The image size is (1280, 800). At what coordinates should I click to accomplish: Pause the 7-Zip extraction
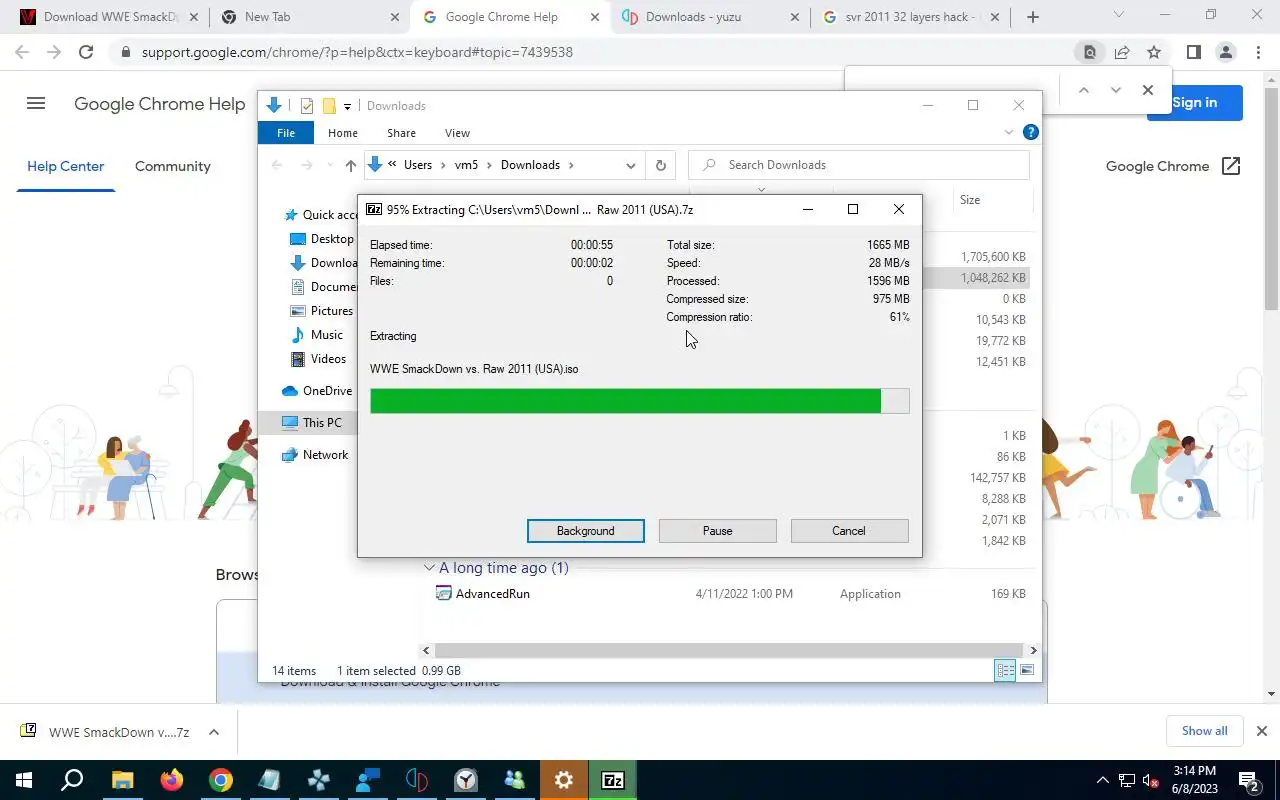tap(717, 531)
